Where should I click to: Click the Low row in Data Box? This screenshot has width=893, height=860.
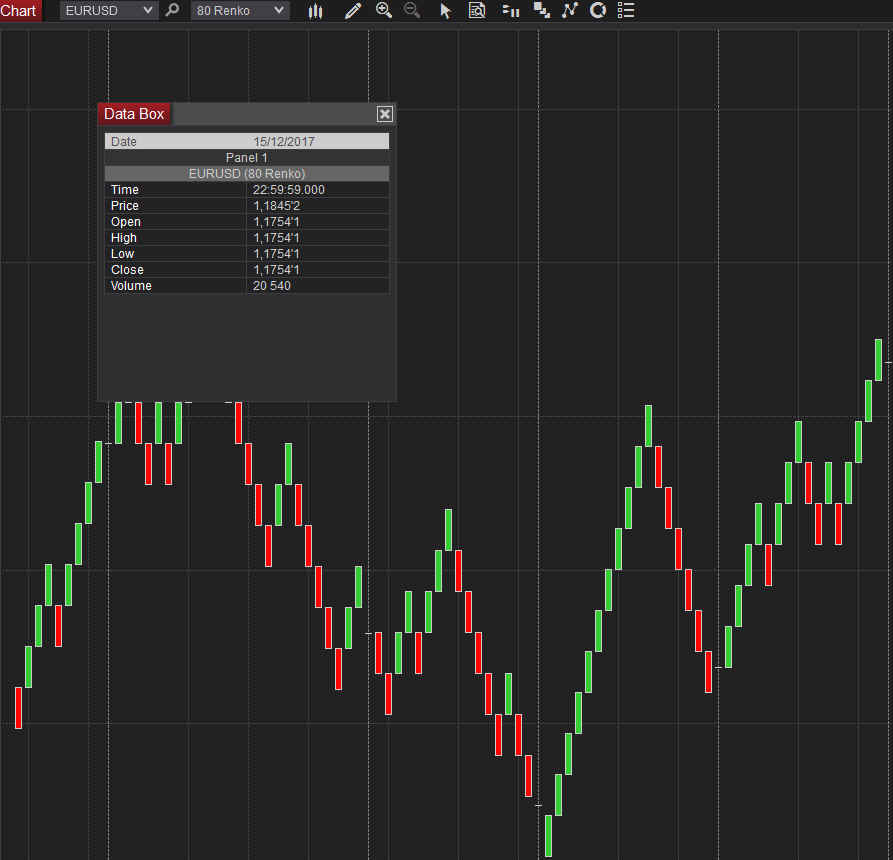click(247, 253)
